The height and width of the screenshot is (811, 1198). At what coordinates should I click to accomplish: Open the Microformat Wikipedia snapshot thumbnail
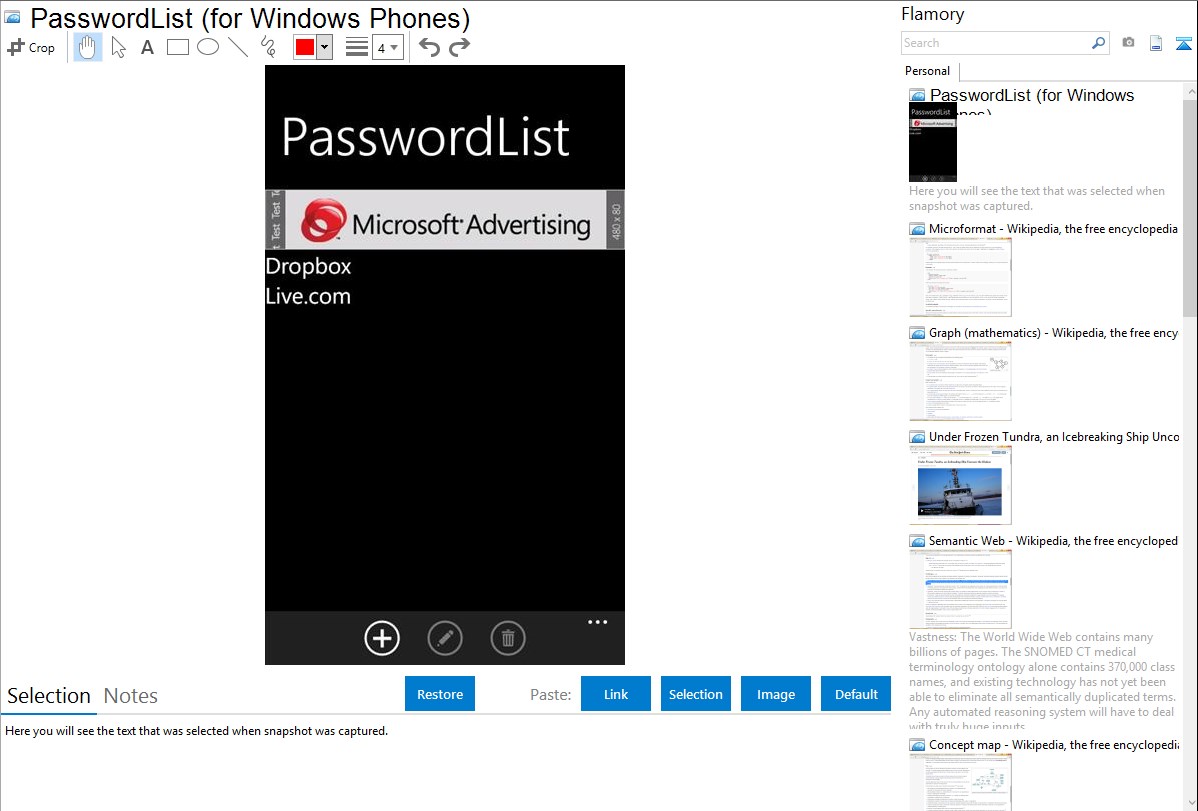tap(960, 277)
